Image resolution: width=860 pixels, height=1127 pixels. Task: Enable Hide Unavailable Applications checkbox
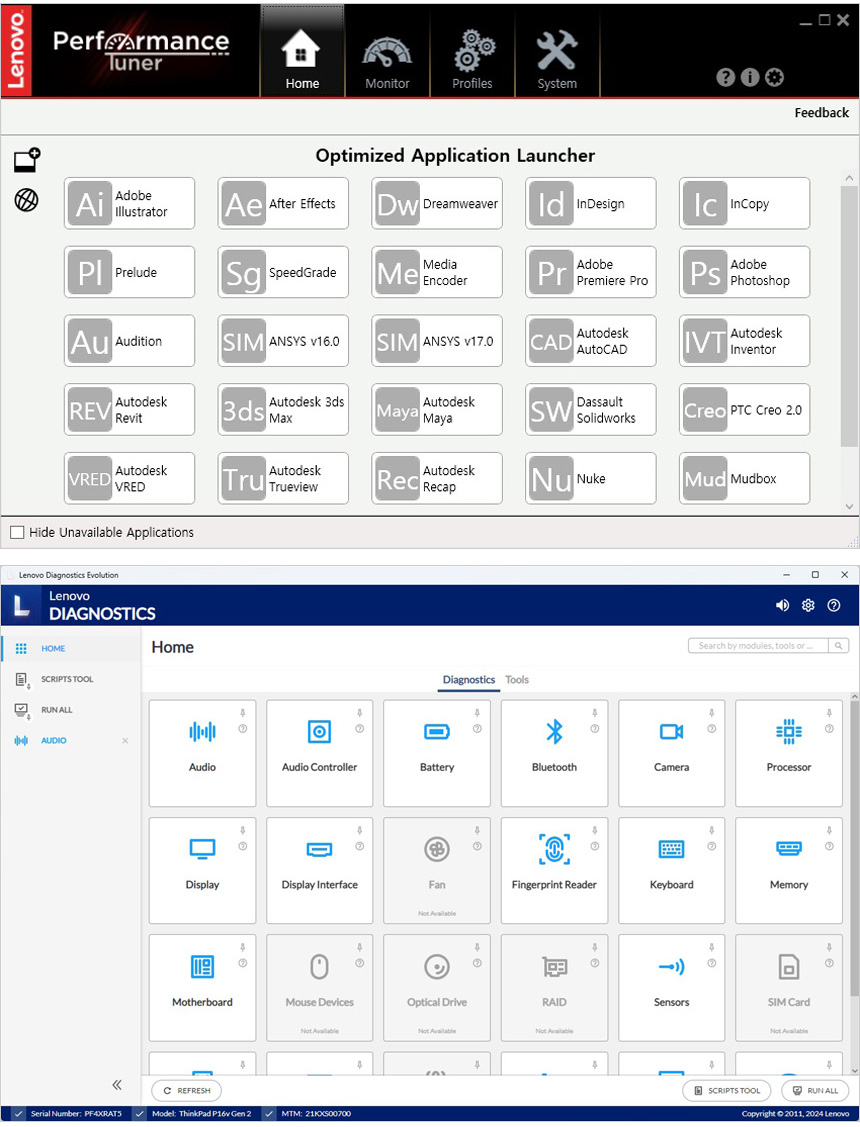17,533
